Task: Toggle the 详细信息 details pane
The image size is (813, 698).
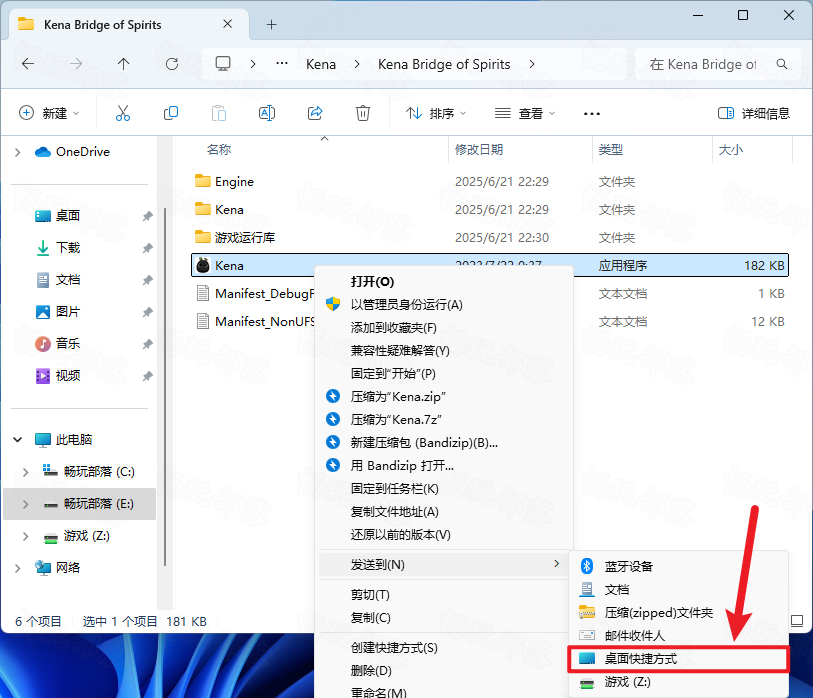Action: (x=753, y=113)
